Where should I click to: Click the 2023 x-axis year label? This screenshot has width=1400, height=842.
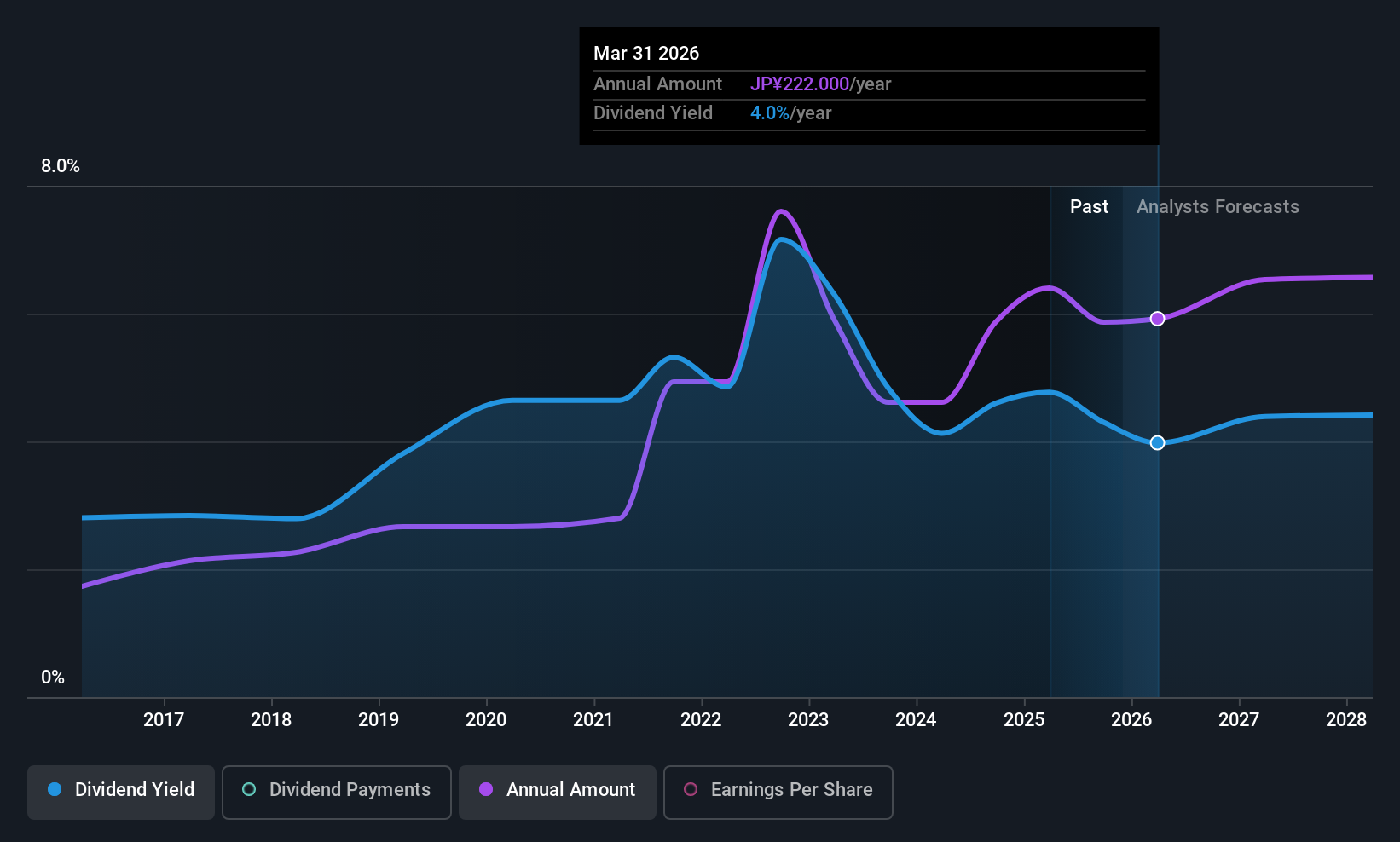(808, 720)
